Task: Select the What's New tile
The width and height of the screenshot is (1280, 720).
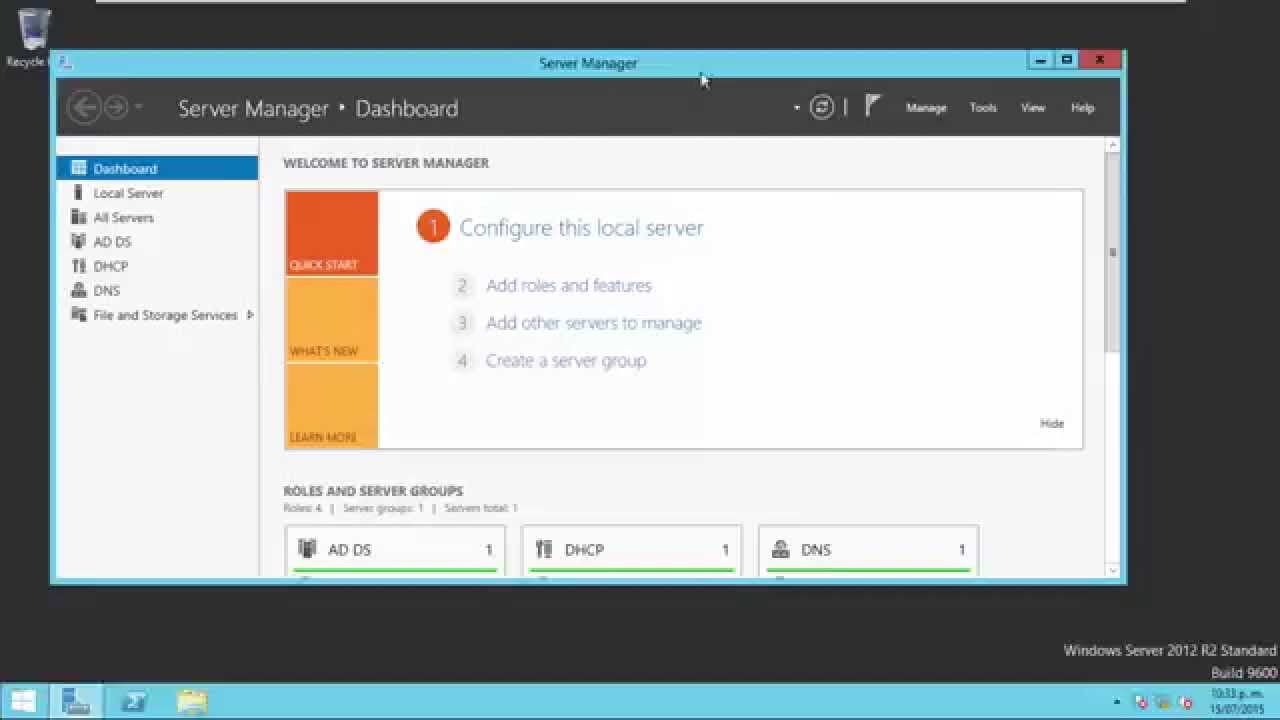Action: (x=332, y=320)
